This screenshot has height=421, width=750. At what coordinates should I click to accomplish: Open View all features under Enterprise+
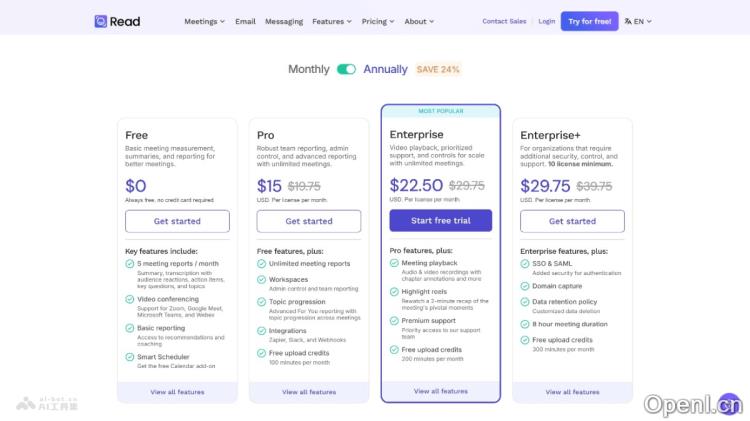[572, 392]
